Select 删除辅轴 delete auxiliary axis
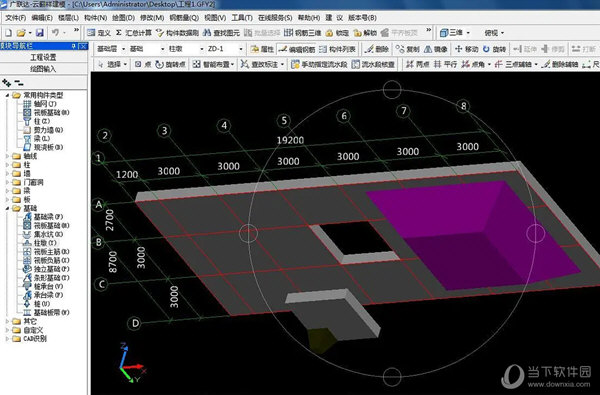The width and height of the screenshot is (600, 395). point(560,64)
